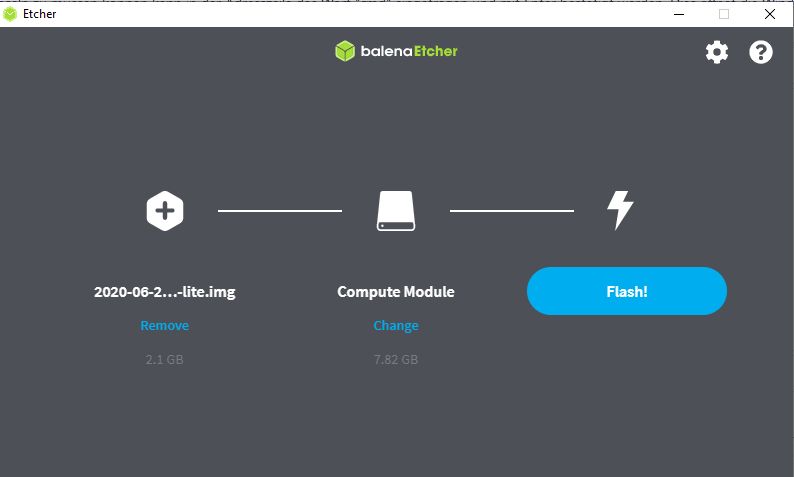This screenshot has height=477, width=794.
Task: Click the 7.82 GB drive size text
Action: pyautogui.click(x=396, y=360)
